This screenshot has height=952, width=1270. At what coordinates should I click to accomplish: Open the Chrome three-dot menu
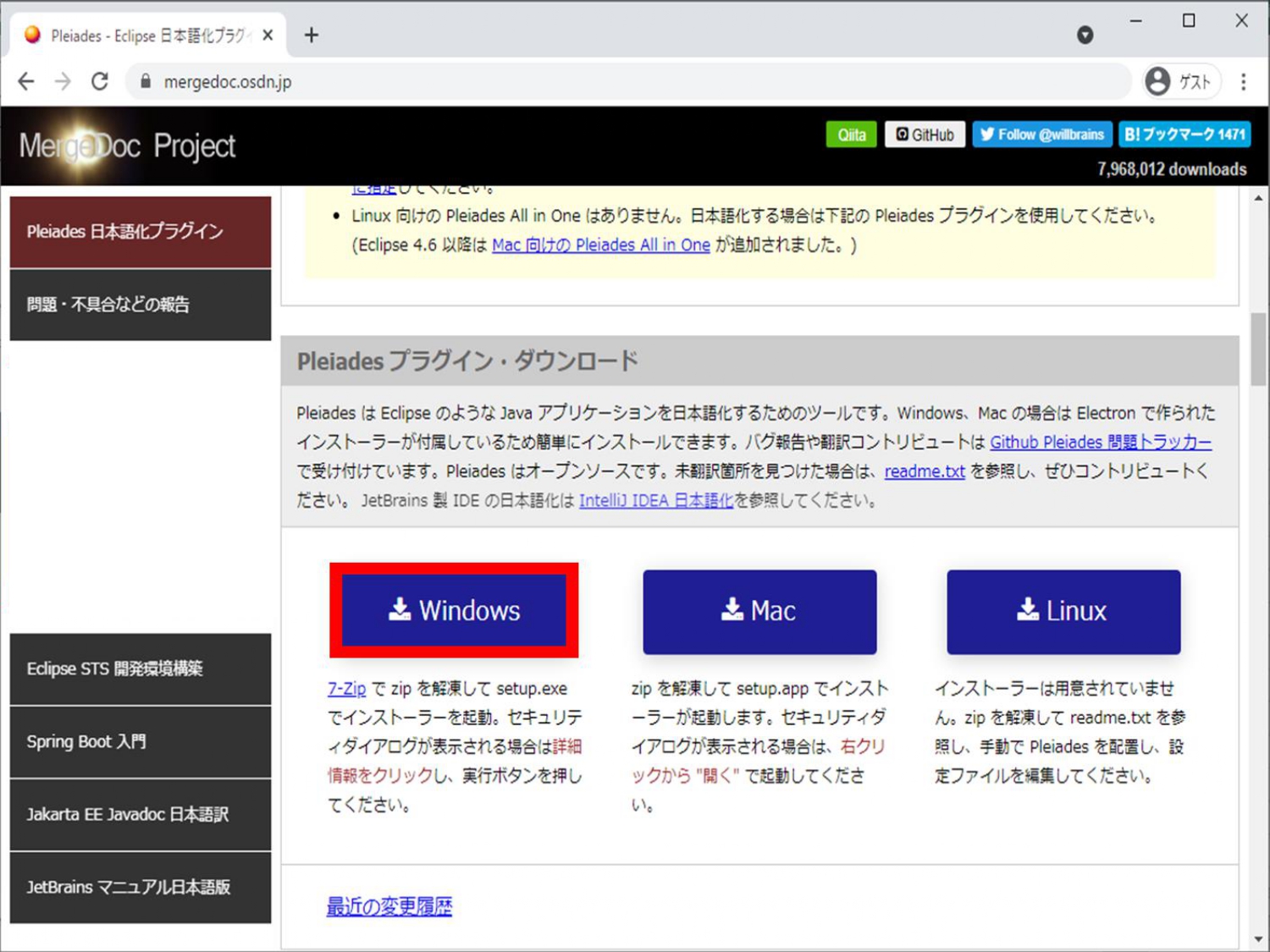pyautogui.click(x=1243, y=81)
